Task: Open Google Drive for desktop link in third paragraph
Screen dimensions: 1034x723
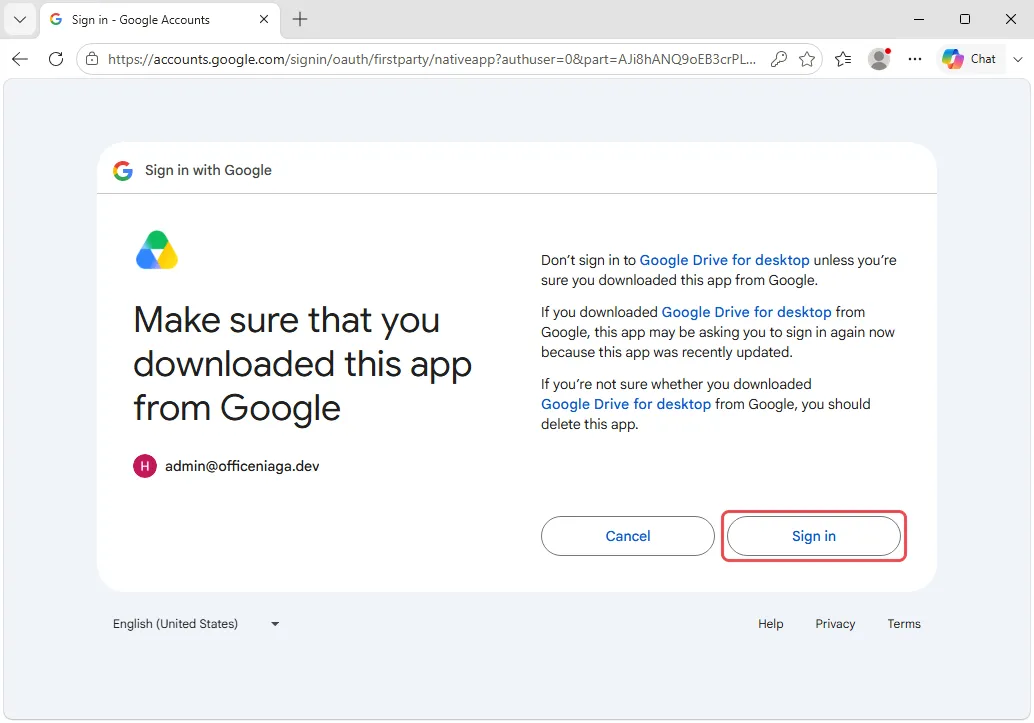Action: click(x=626, y=404)
